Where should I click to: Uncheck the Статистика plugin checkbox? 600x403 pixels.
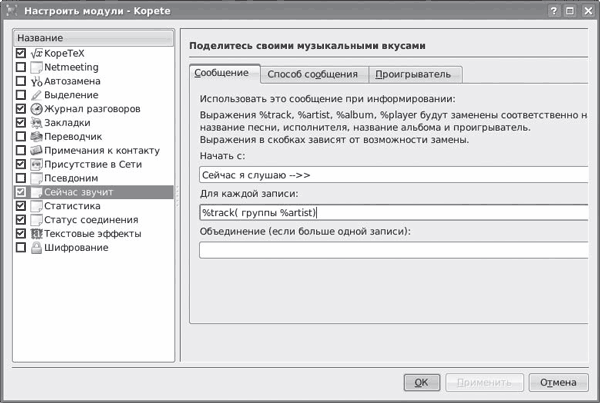(21, 205)
